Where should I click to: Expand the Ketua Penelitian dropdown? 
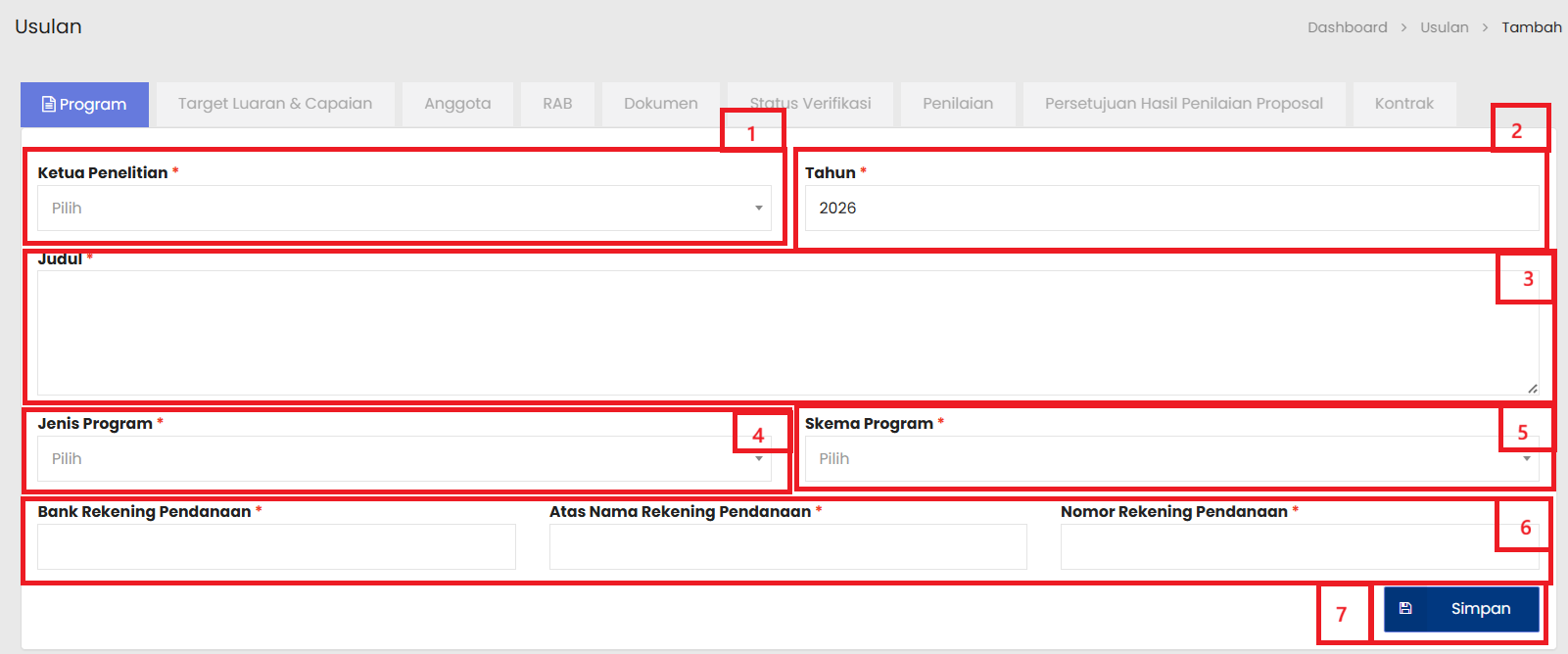click(404, 209)
